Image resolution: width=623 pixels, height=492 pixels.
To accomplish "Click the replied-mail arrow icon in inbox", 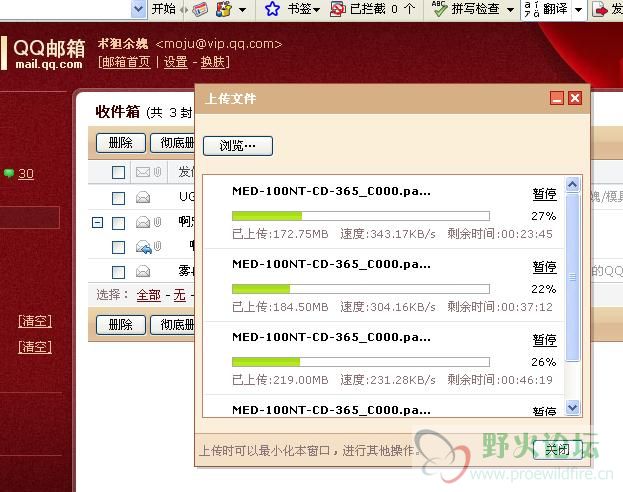I will point(143,247).
